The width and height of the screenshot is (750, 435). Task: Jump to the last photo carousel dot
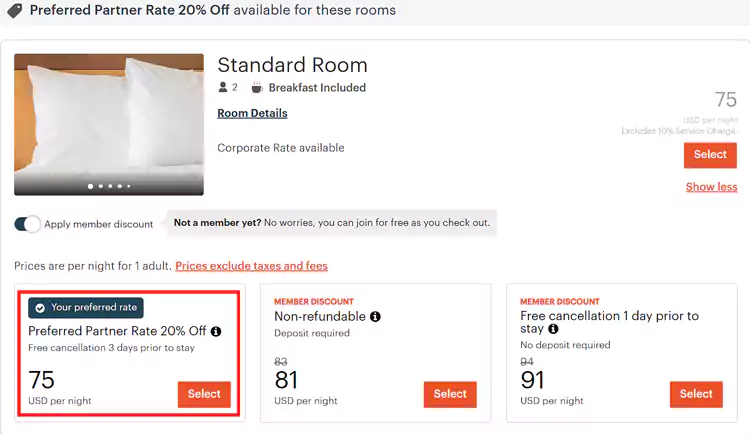[128, 186]
